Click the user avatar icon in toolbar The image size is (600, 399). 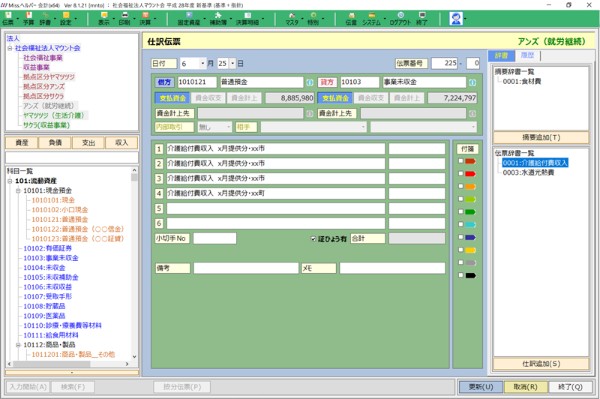(x=456, y=18)
